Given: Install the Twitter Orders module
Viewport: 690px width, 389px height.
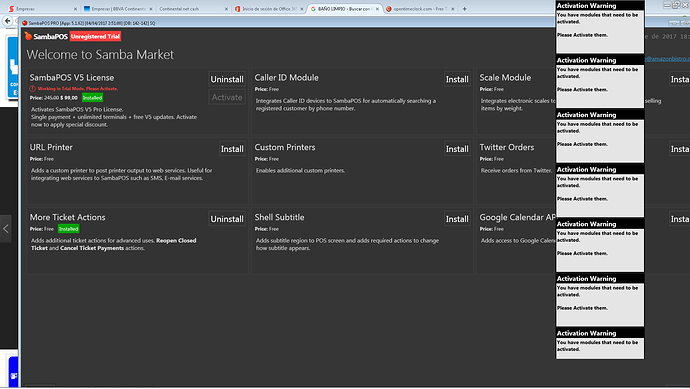Looking at the screenshot, I should [x=679, y=149].
